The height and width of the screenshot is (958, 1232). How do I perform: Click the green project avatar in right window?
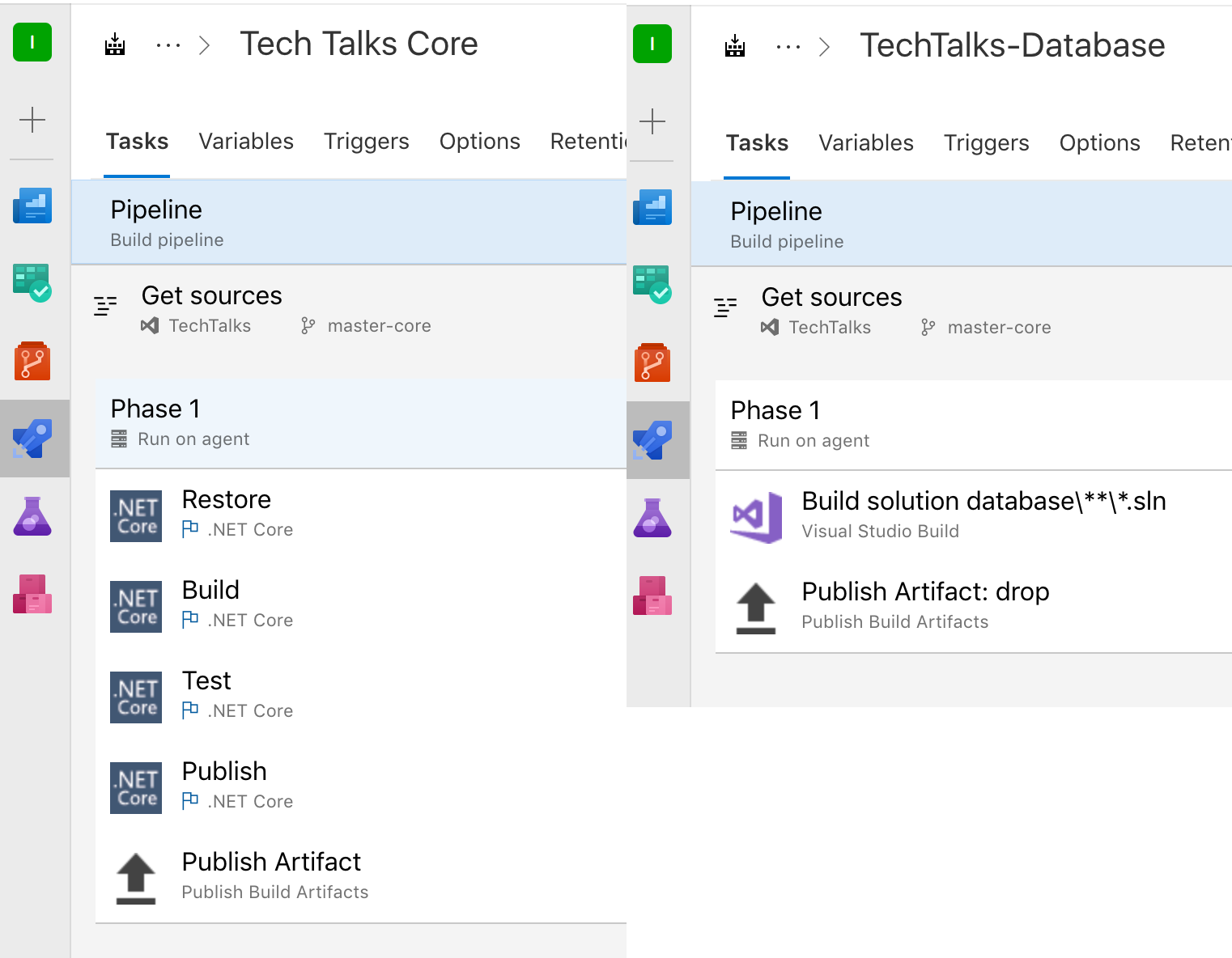point(652,44)
